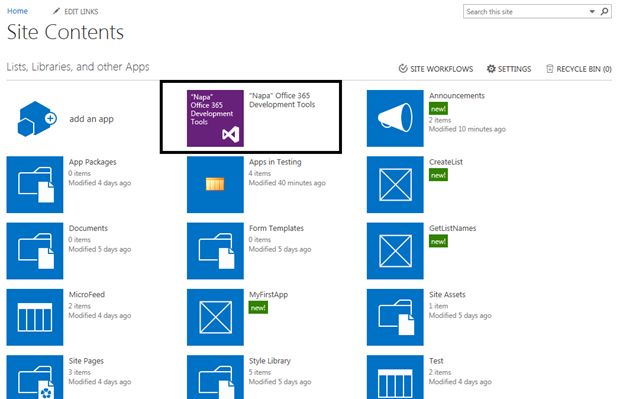Open RECYCLE BIN (0) link

click(x=584, y=69)
